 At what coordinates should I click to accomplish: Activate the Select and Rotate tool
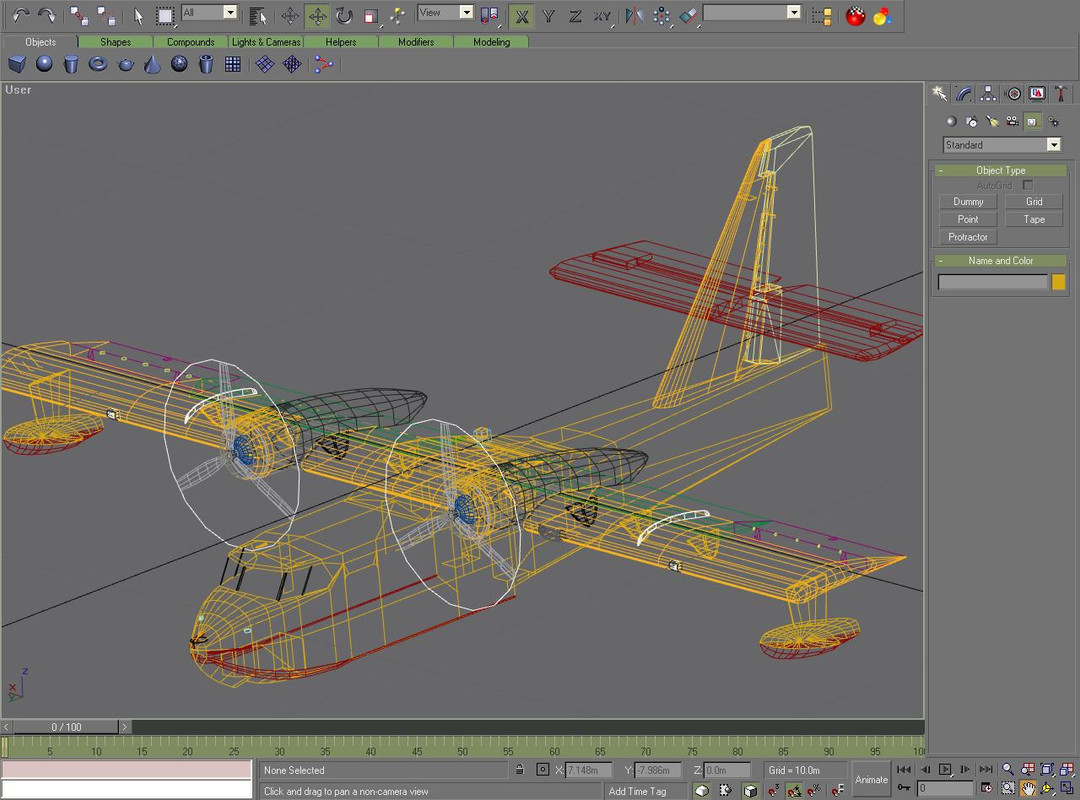click(344, 15)
